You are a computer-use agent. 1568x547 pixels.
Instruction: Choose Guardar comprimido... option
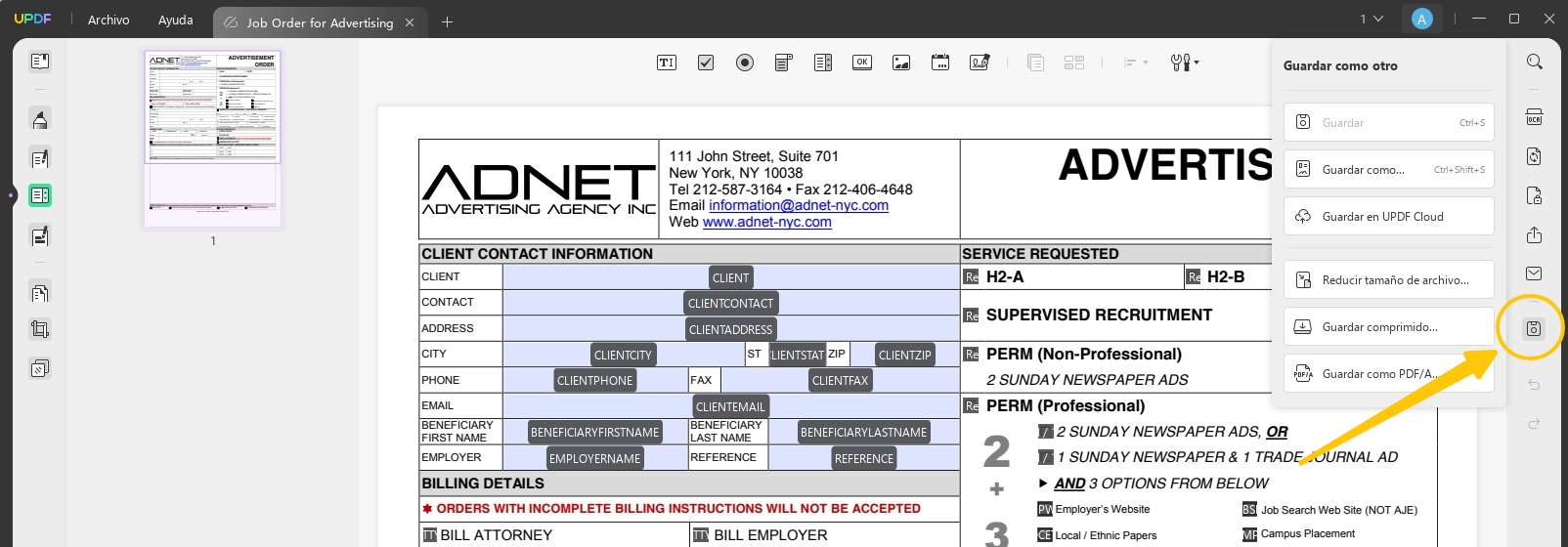(x=1389, y=326)
